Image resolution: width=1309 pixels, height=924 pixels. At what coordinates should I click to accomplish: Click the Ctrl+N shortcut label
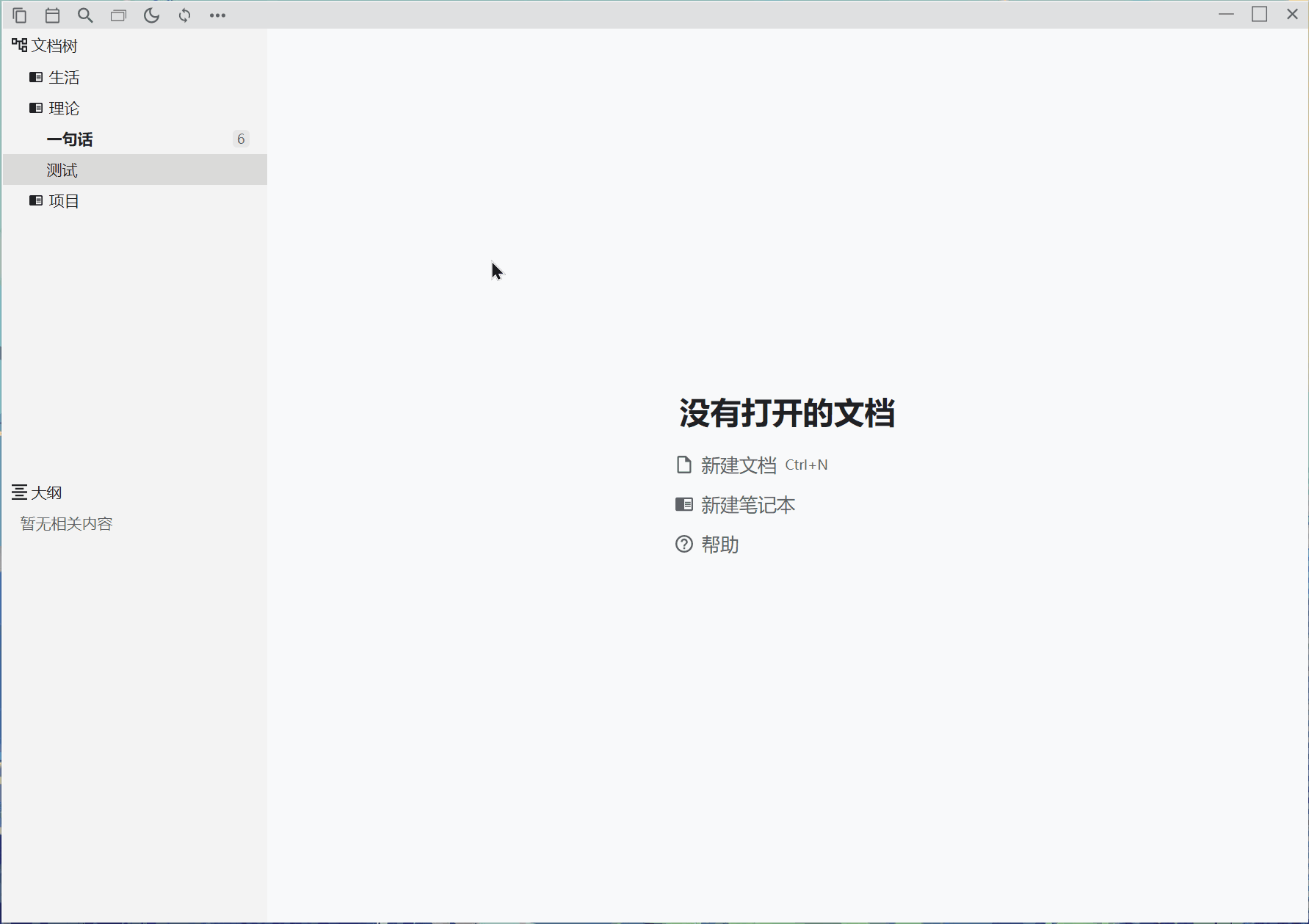(x=806, y=465)
